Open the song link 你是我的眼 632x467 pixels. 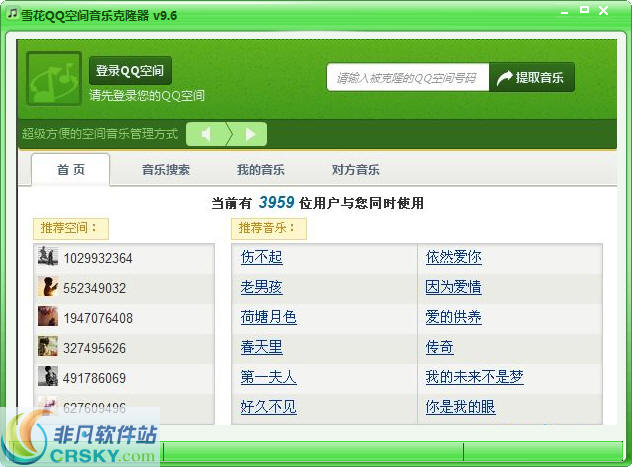tap(460, 407)
